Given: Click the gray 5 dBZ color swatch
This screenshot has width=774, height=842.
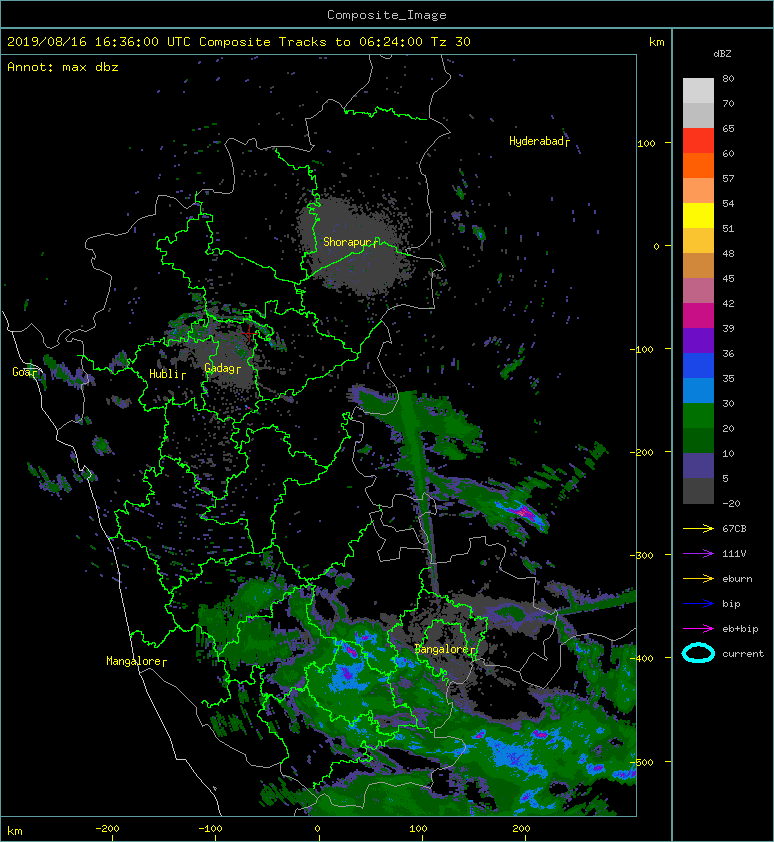Looking at the screenshot, I should [x=698, y=490].
